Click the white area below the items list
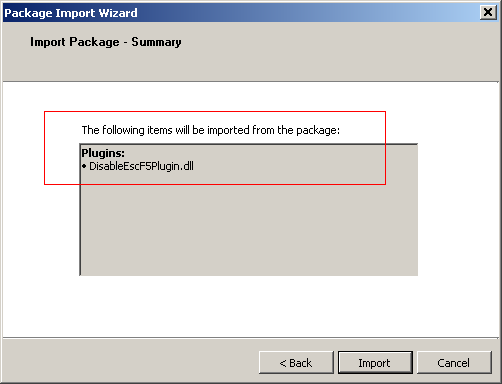This screenshot has width=502, height=384. tap(248, 305)
